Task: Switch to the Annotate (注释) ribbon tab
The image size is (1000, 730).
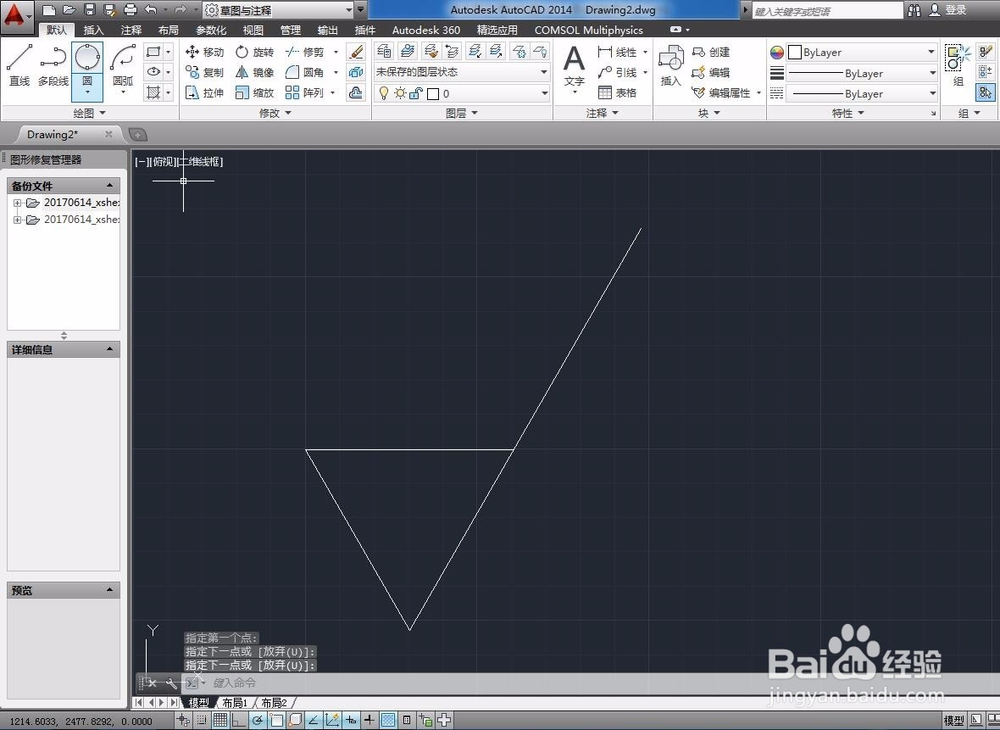Action: click(131, 30)
